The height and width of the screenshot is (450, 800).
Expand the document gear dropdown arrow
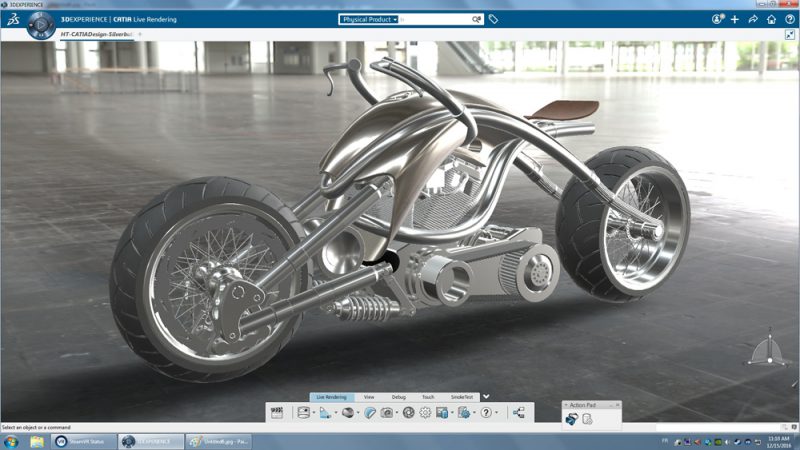[x=474, y=413]
